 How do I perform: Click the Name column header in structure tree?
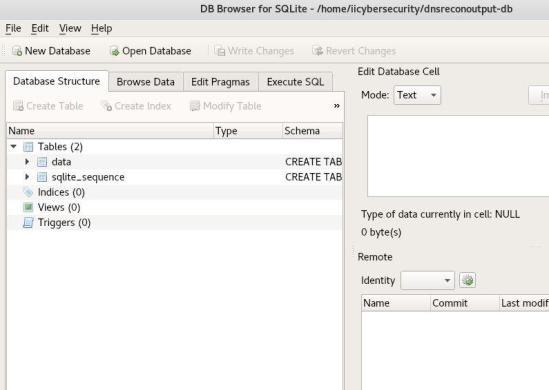tap(110, 131)
